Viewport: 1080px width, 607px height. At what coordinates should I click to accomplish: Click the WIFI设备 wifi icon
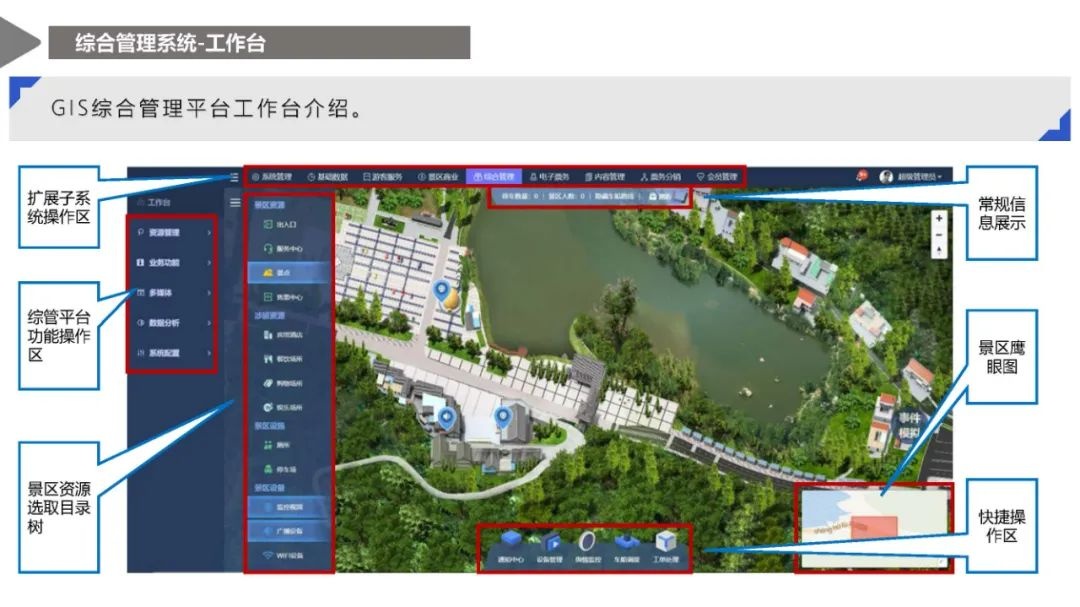(269, 555)
